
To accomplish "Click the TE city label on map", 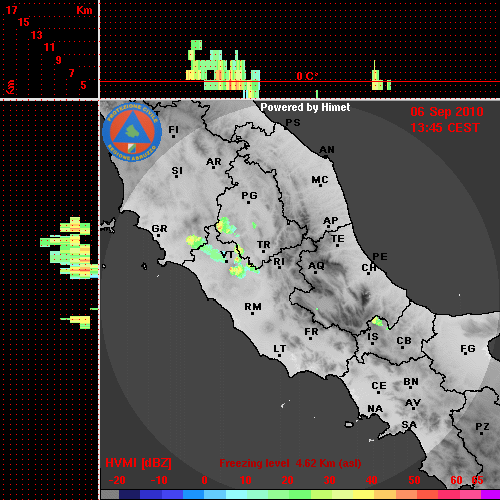I will [338, 239].
